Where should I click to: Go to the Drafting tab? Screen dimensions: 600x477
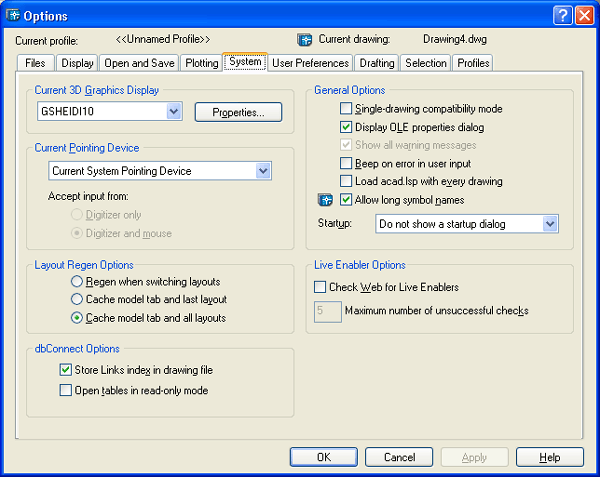tap(375, 63)
